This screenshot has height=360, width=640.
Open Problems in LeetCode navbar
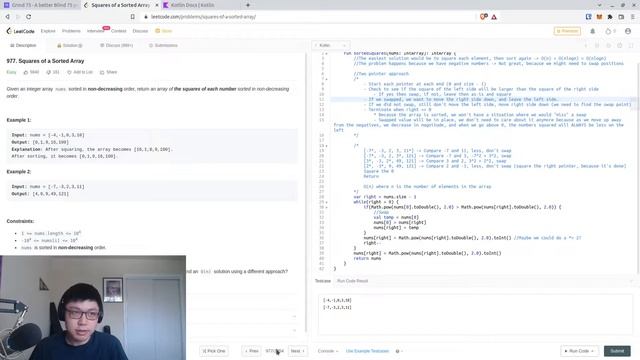coord(71,31)
